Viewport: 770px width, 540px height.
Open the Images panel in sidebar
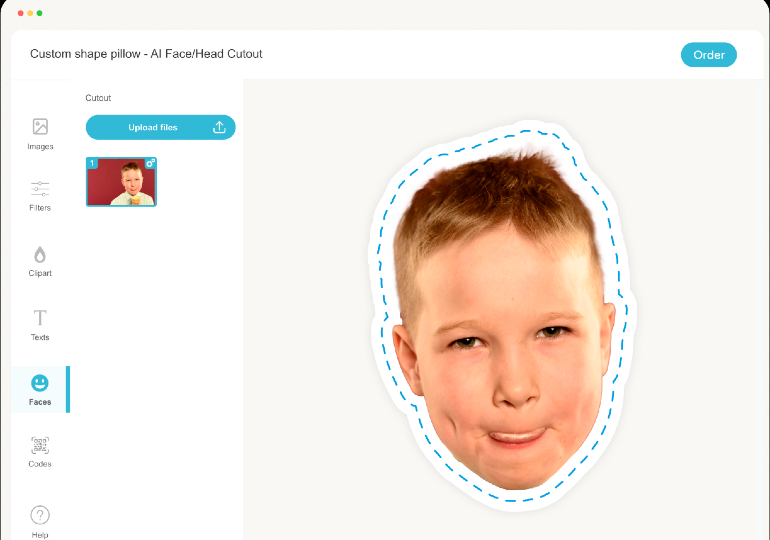tap(40, 134)
